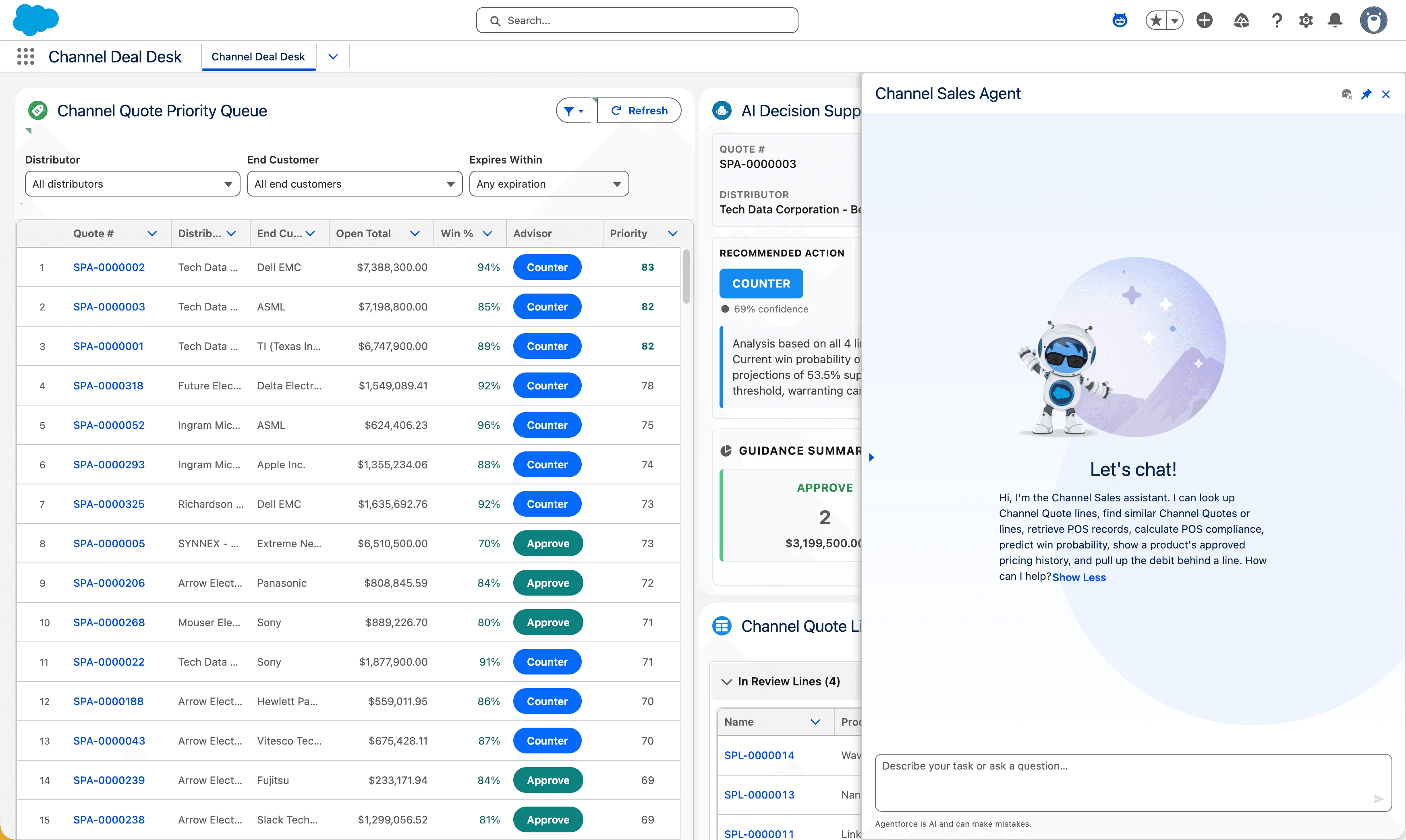Click the 69% confidence text
This screenshot has height=840, width=1406.
tap(771, 309)
